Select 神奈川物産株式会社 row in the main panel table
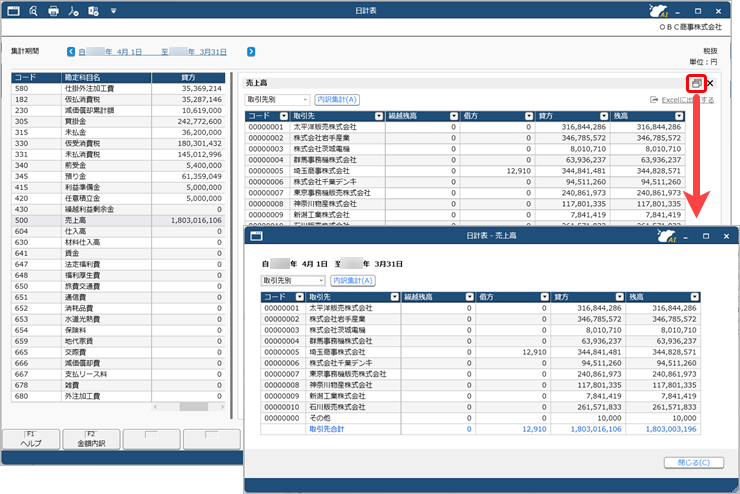 coord(464,204)
